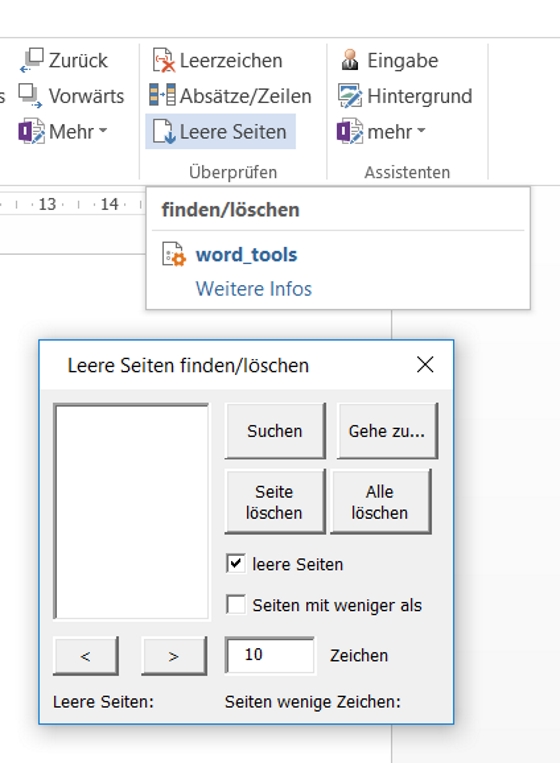The height and width of the screenshot is (763, 560).
Task: Click the Vorwärts icon in the ribbon
Action: [30, 96]
